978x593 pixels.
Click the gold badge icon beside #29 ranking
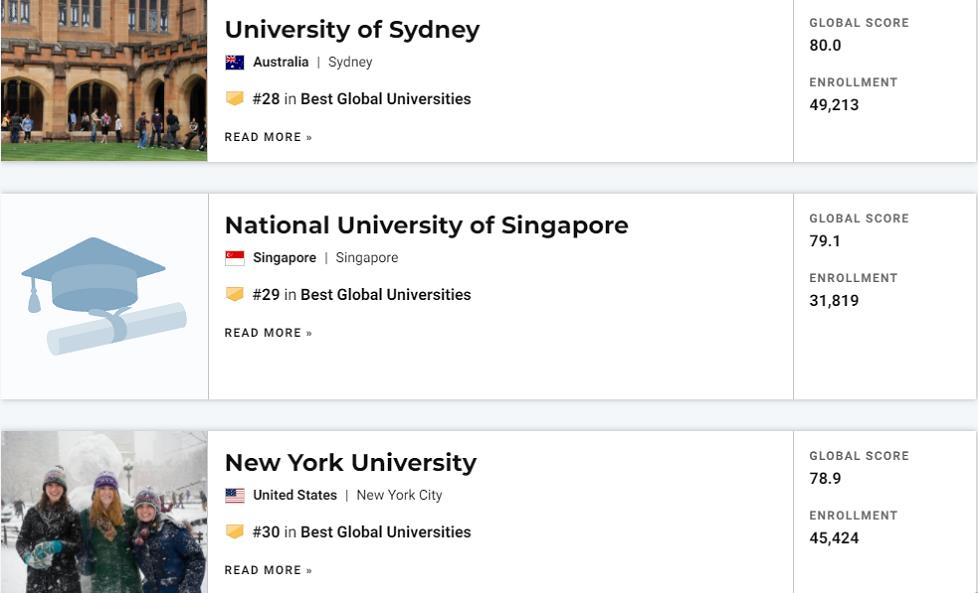[235, 294]
